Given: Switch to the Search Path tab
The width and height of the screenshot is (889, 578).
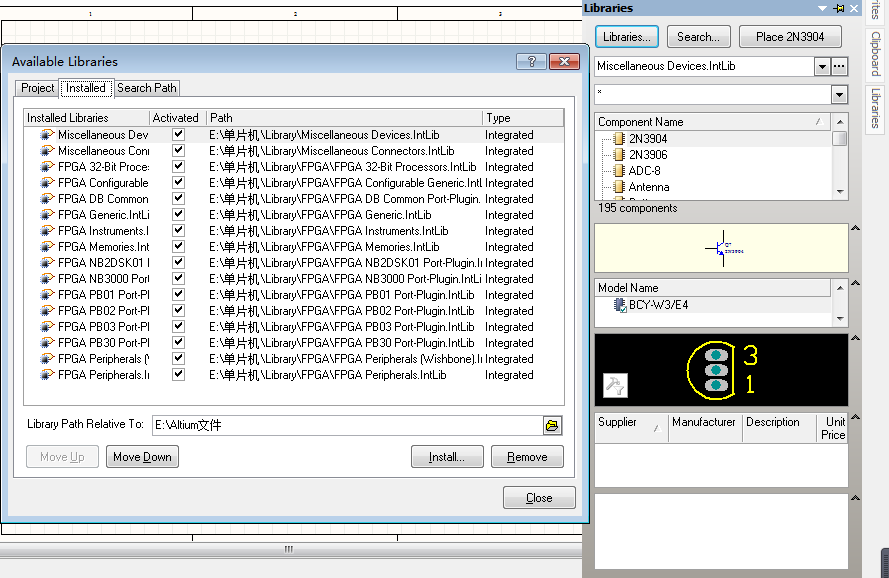Looking at the screenshot, I should [x=147, y=88].
